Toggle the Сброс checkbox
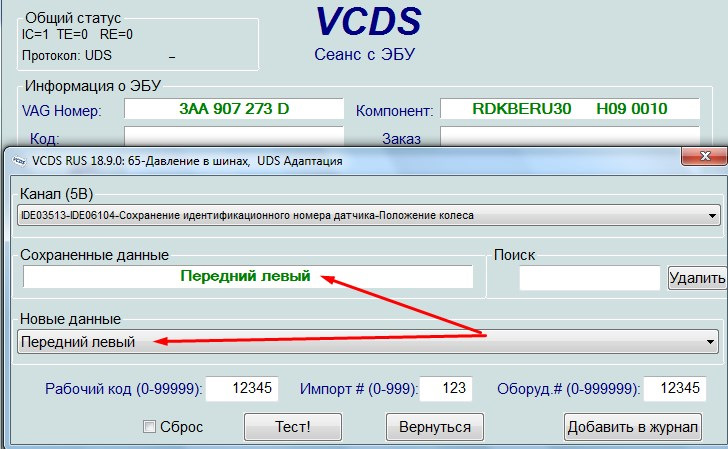Screen dimensions: 728x449 point(149,426)
